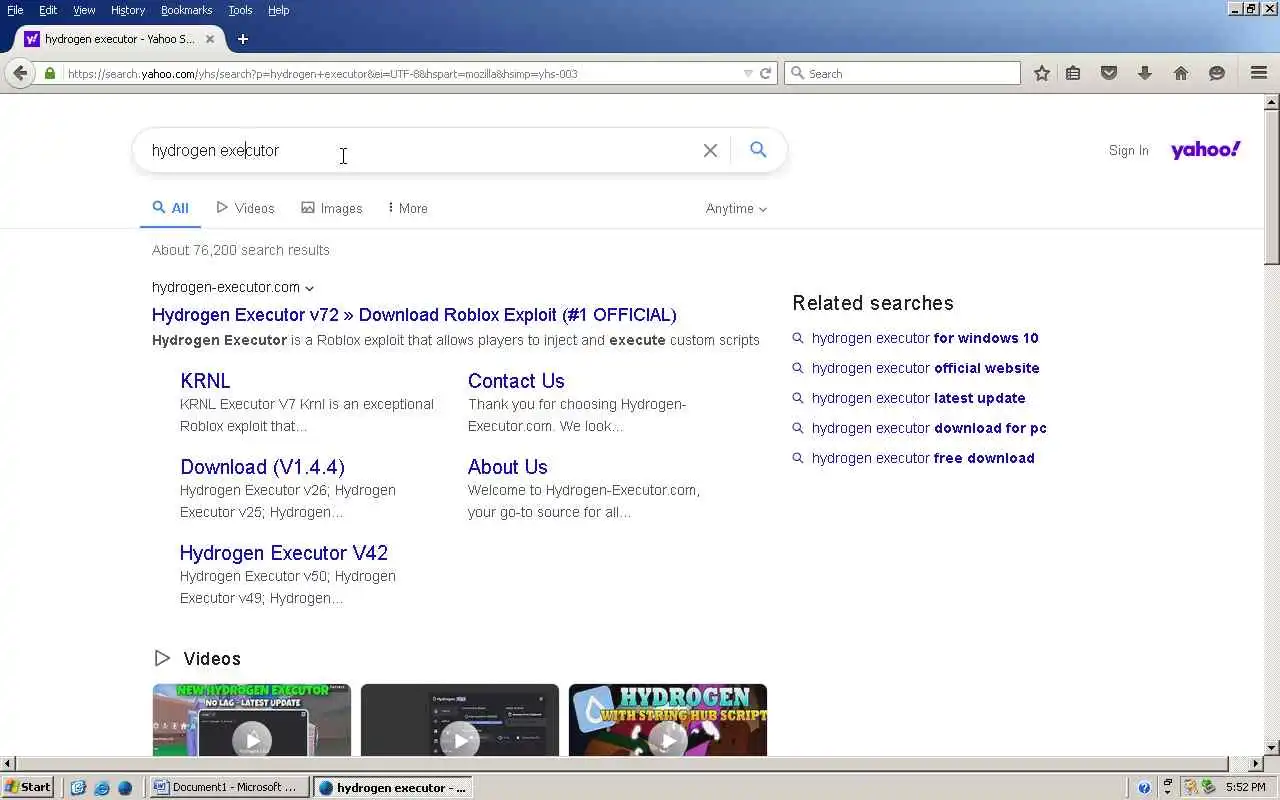Select the All results tab
This screenshot has width=1280, height=800.
coord(170,208)
